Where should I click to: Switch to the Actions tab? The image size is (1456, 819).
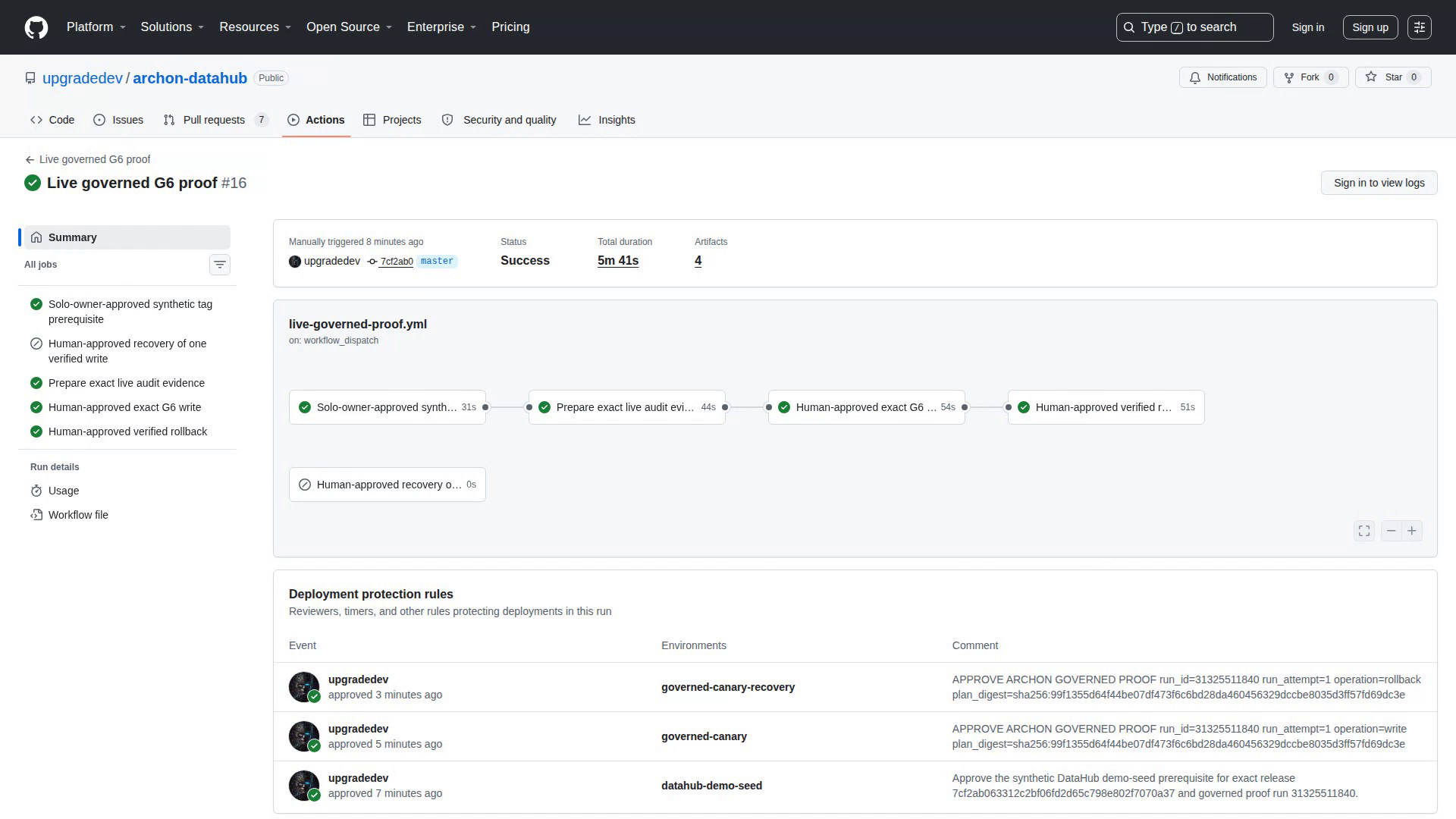tap(316, 120)
